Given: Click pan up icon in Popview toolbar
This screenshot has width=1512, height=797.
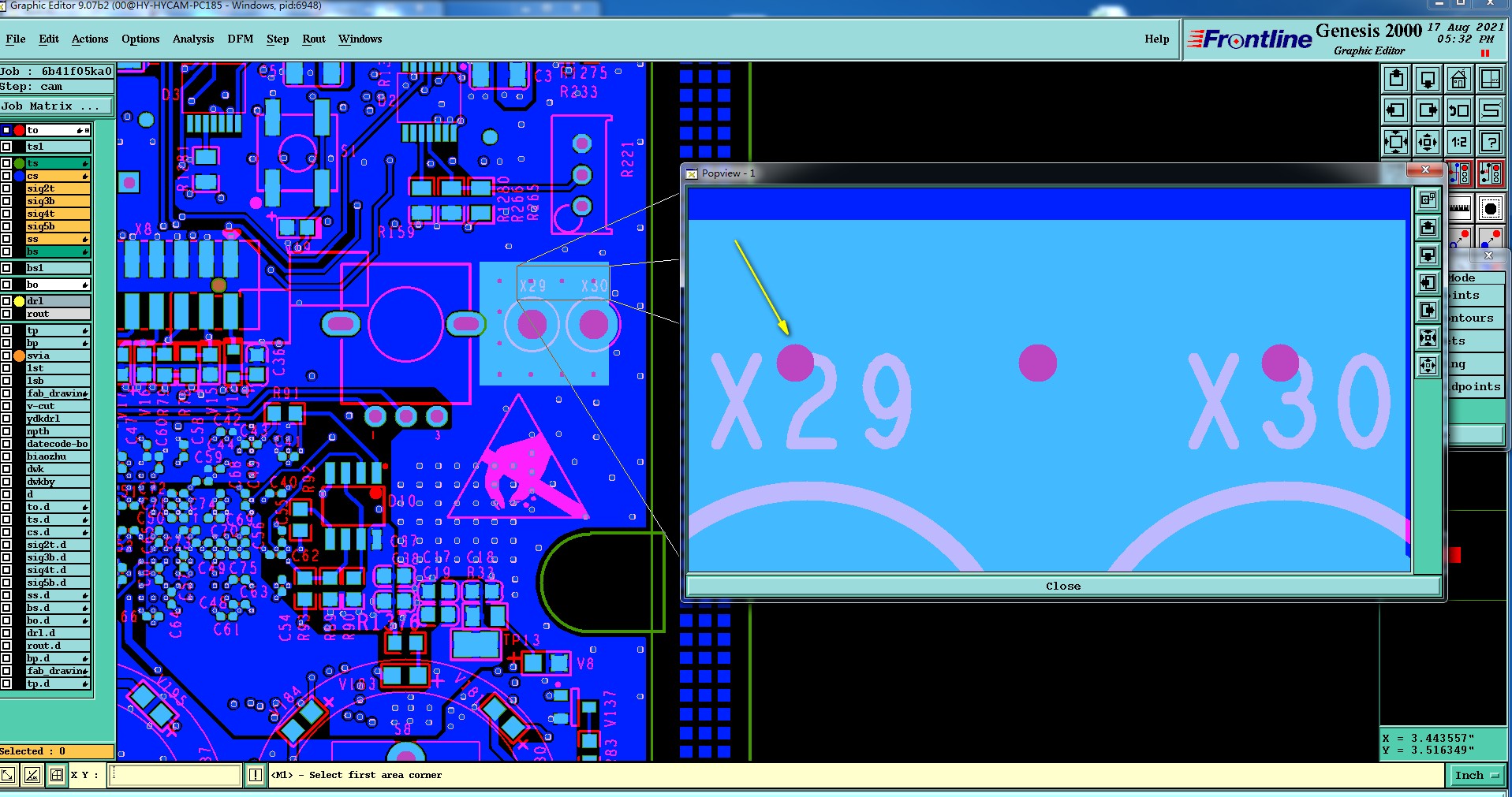Looking at the screenshot, I should (1428, 228).
